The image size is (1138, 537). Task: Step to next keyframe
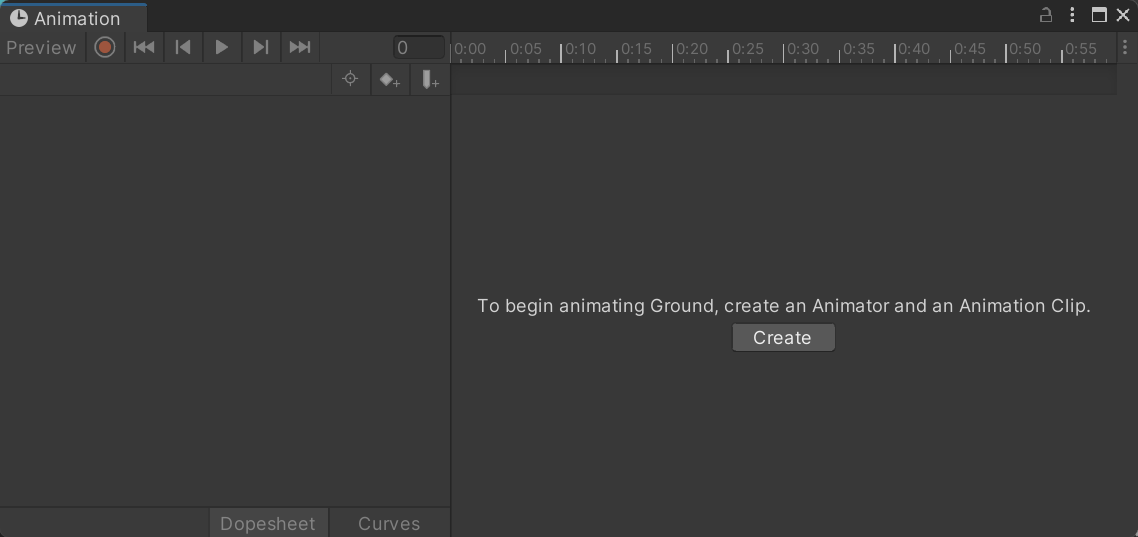tap(260, 47)
